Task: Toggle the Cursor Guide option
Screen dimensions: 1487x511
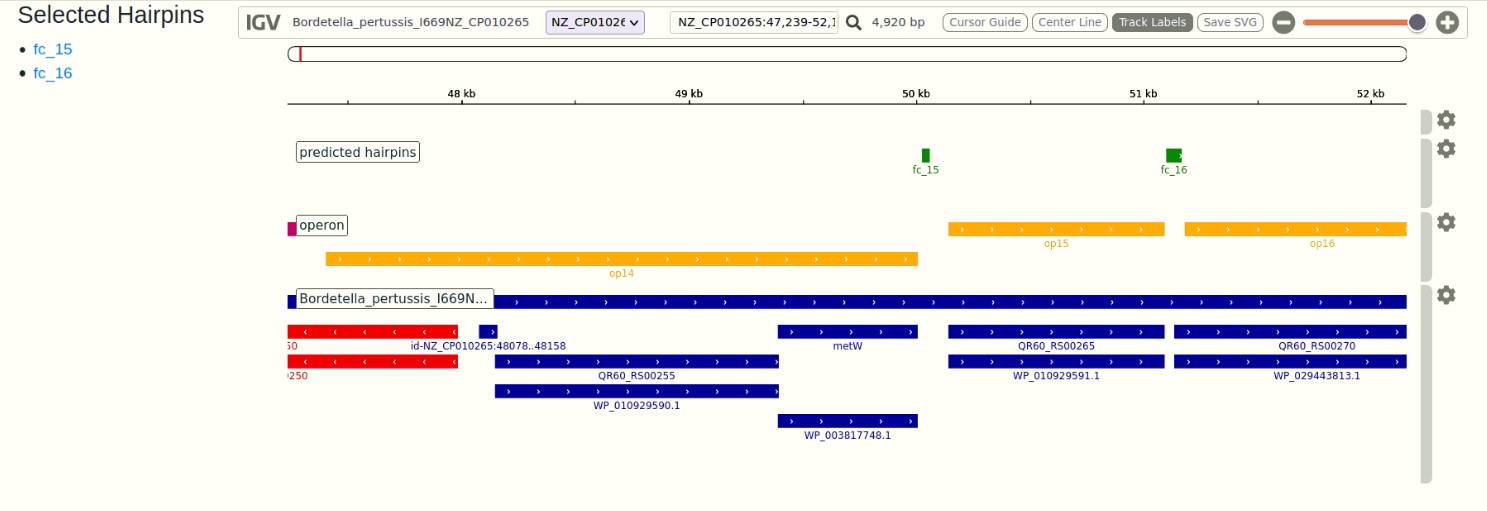Action: tap(985, 23)
